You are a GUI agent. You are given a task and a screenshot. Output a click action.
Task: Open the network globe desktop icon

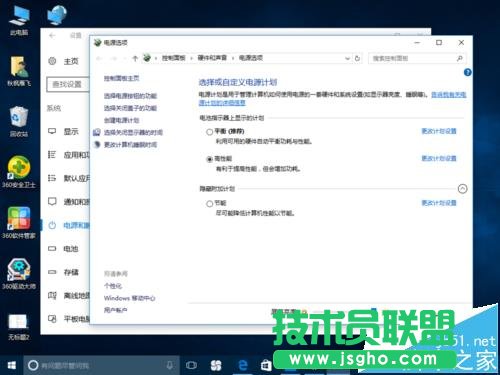57,14
